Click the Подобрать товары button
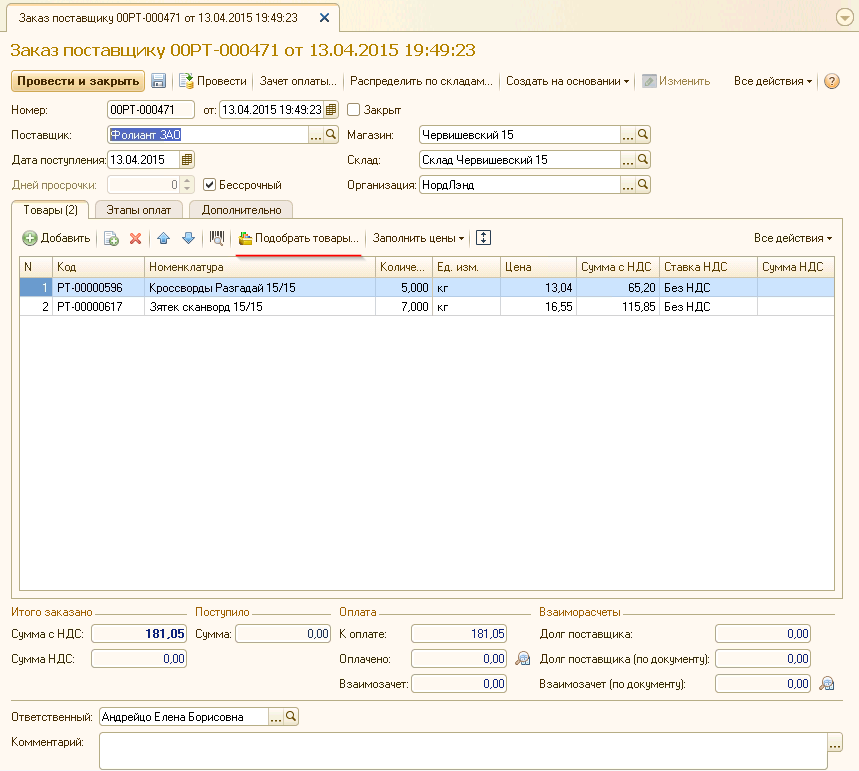The width and height of the screenshot is (859, 771). (299, 238)
